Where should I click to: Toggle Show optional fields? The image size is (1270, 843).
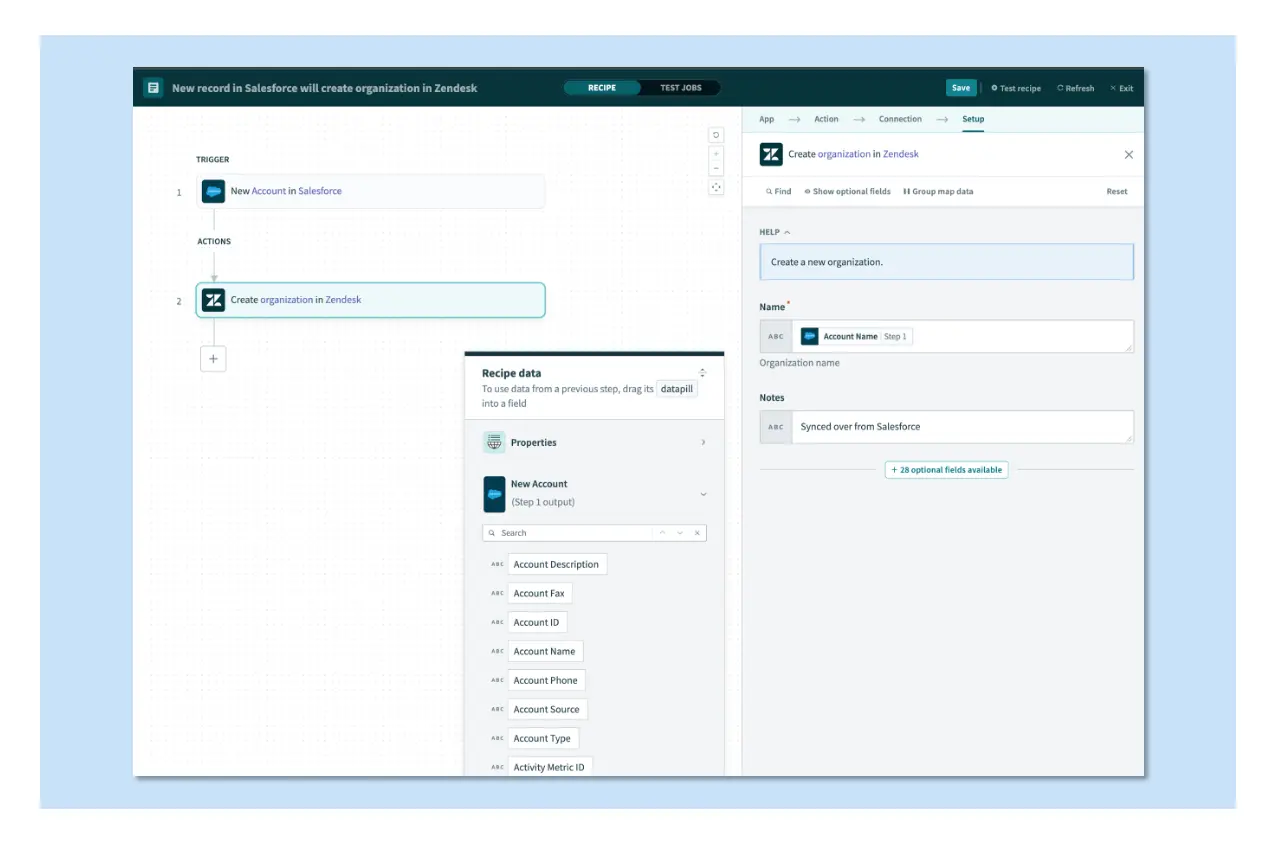[848, 191]
